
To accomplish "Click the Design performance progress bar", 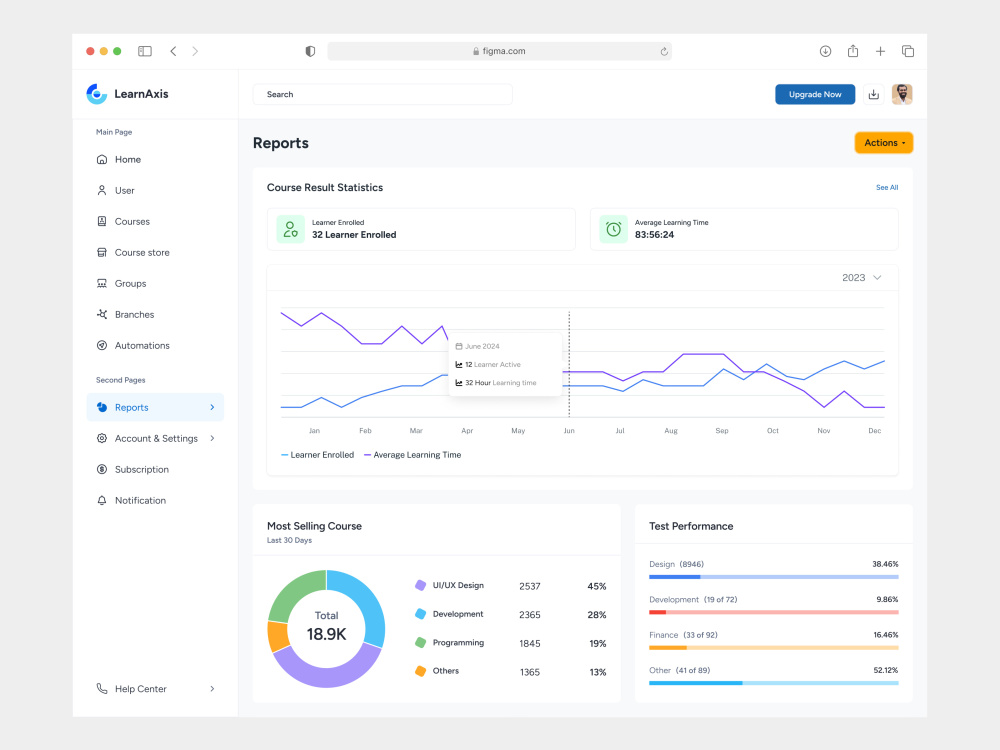I will (x=774, y=577).
